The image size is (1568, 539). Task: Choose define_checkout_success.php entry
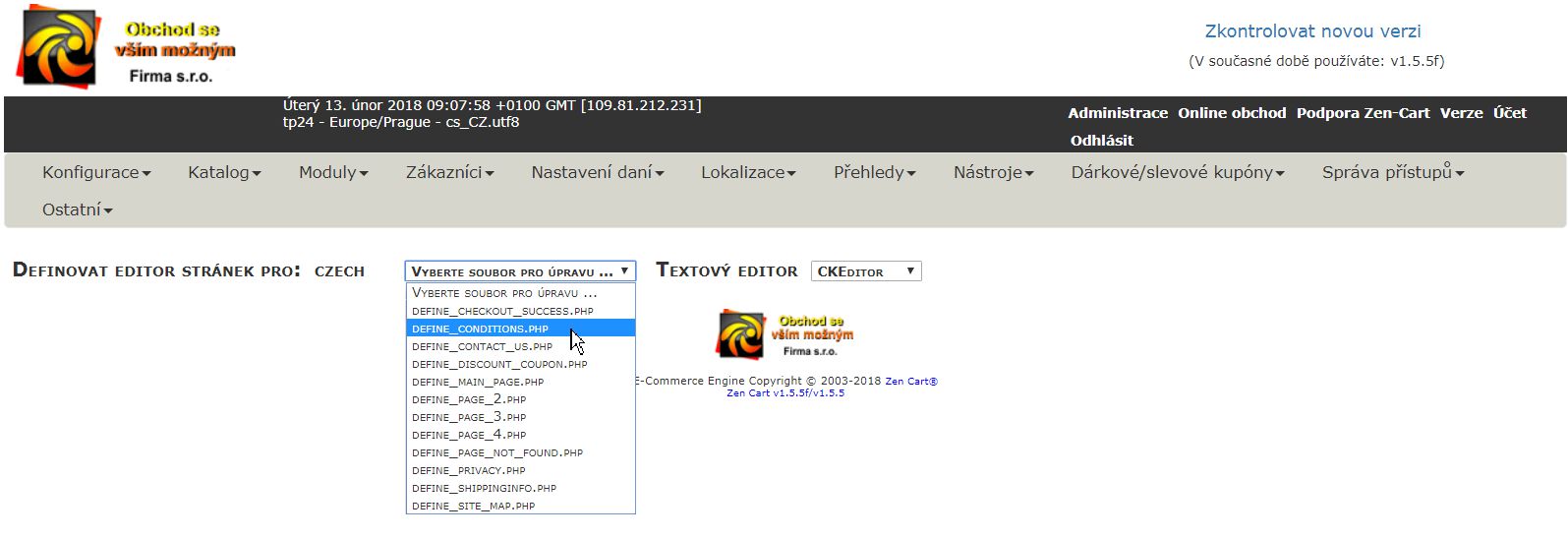click(x=502, y=311)
